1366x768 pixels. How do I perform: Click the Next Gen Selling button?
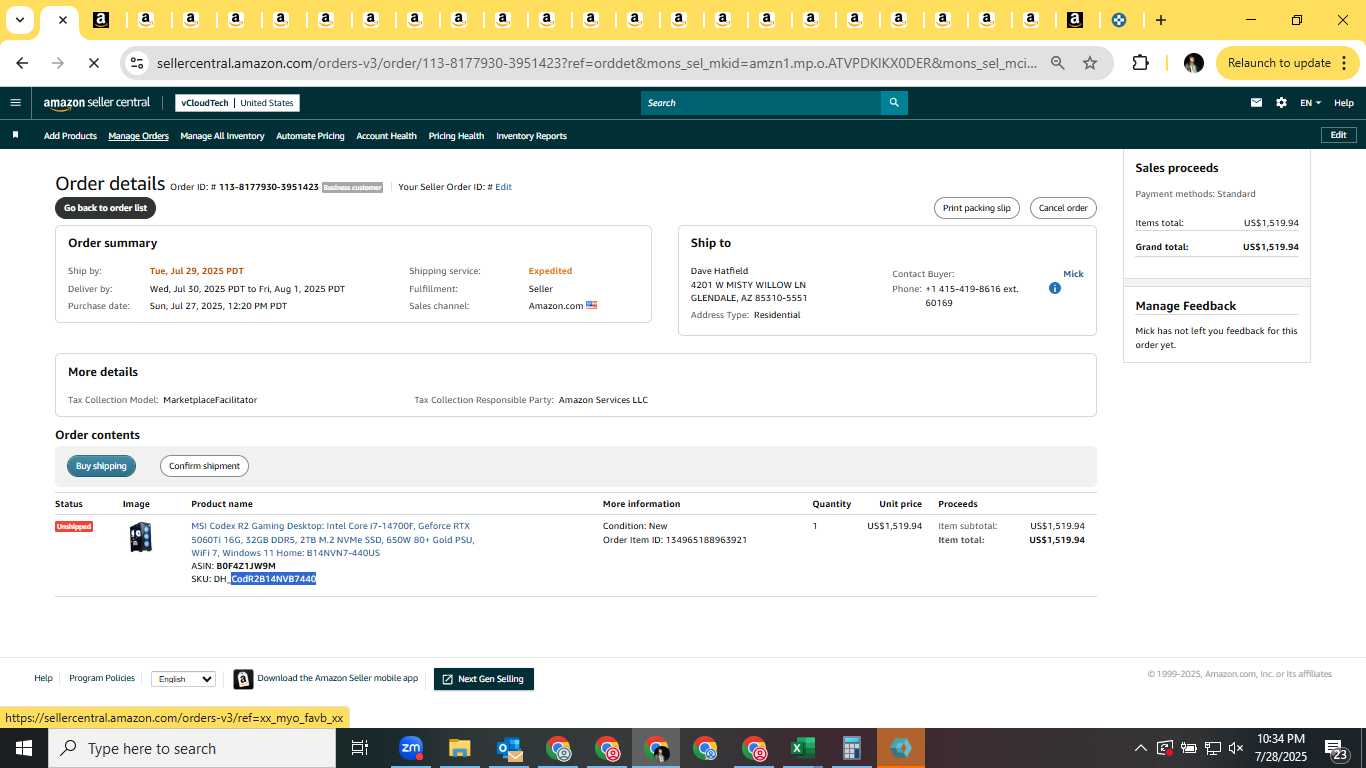coord(484,679)
